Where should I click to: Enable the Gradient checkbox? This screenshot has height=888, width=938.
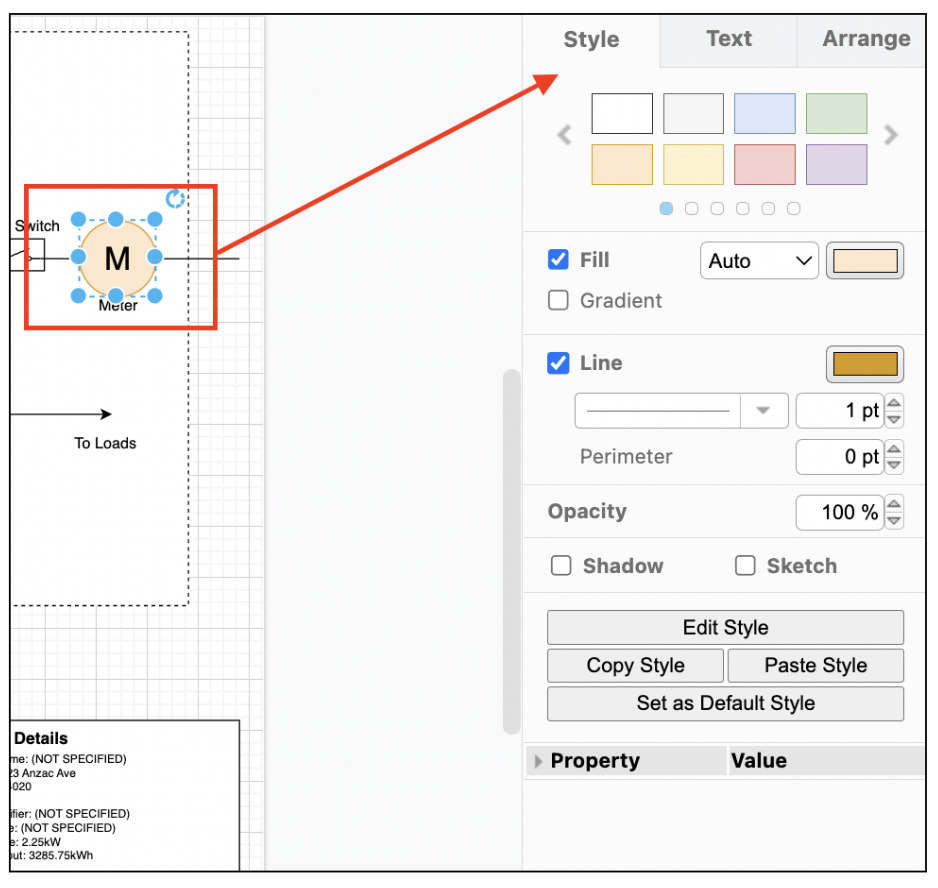point(558,300)
